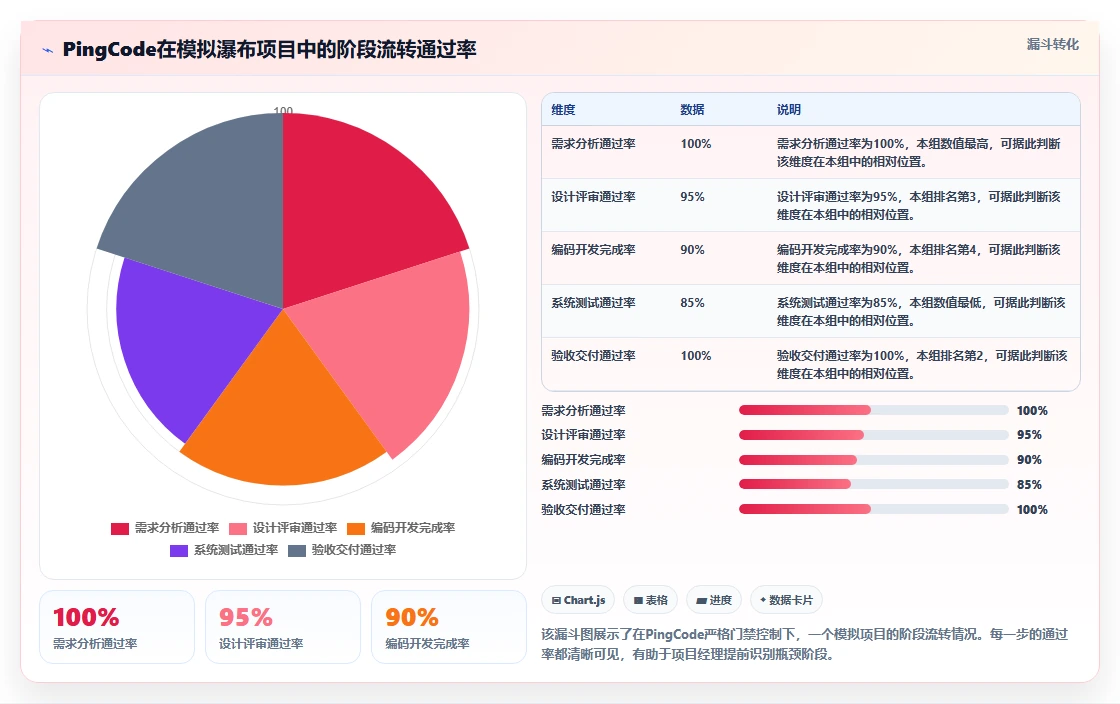1120x704 pixels.
Task: Click the 数据 column header
Action: coord(692,109)
